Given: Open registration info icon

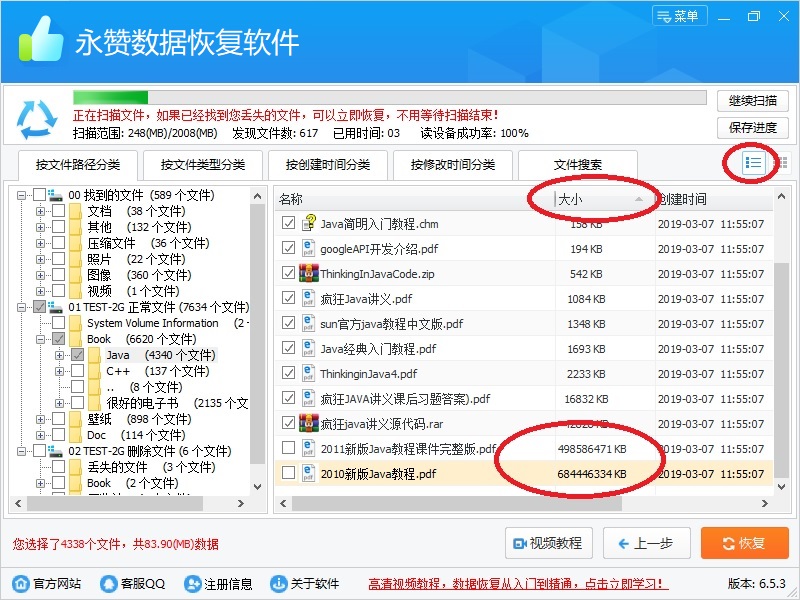Looking at the screenshot, I should [192, 584].
